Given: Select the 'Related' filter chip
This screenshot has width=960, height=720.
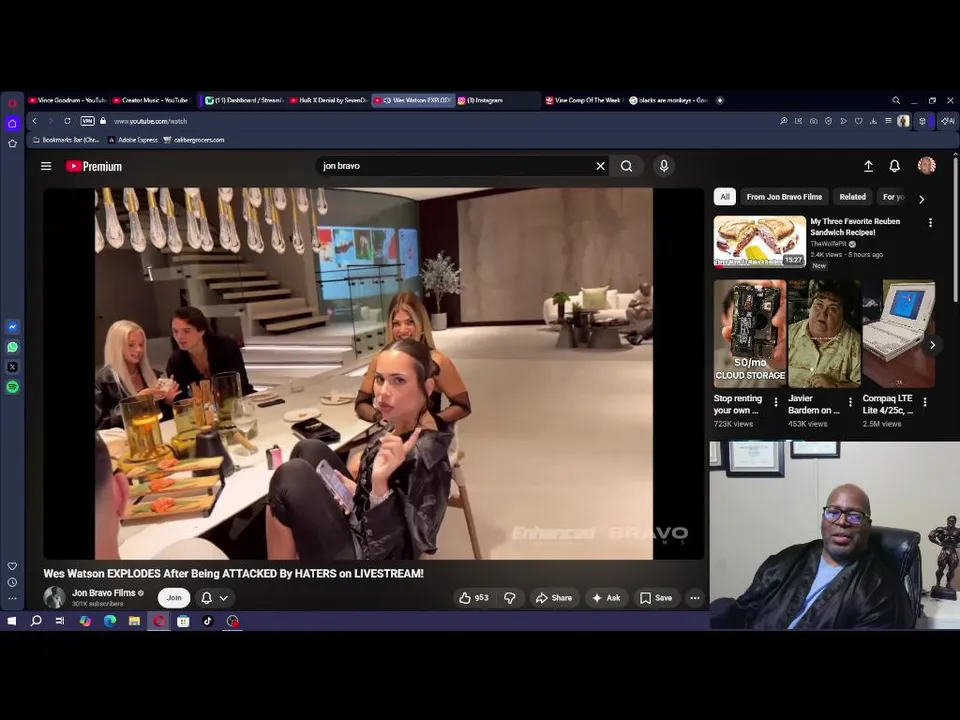Looking at the screenshot, I should pyautogui.click(x=852, y=197).
